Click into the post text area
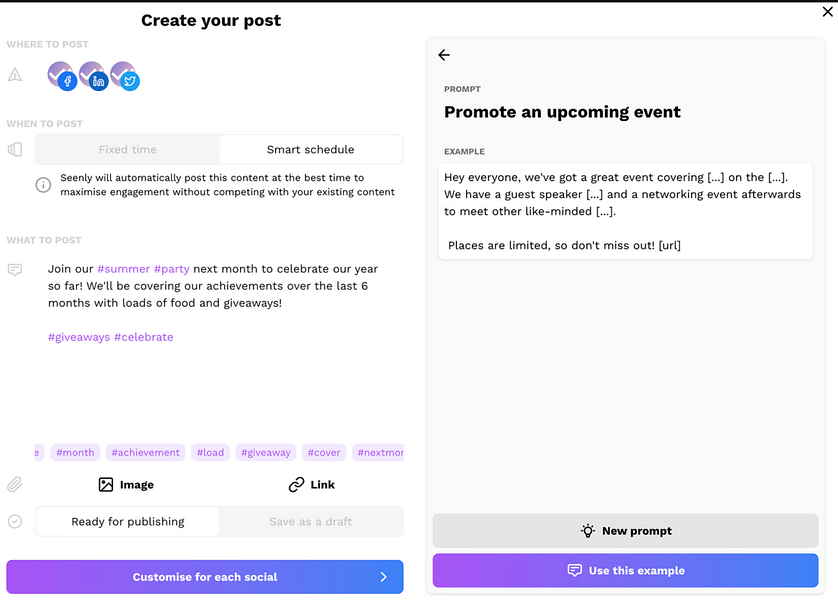The image size is (838, 600). click(220, 380)
